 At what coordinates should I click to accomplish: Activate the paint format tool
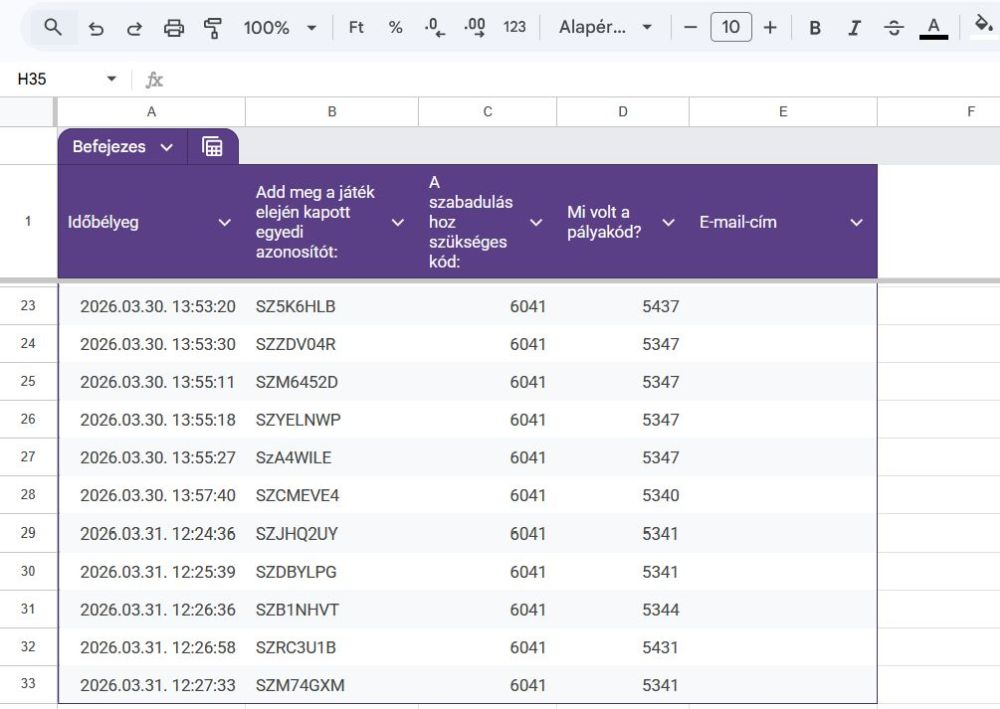tap(213, 28)
